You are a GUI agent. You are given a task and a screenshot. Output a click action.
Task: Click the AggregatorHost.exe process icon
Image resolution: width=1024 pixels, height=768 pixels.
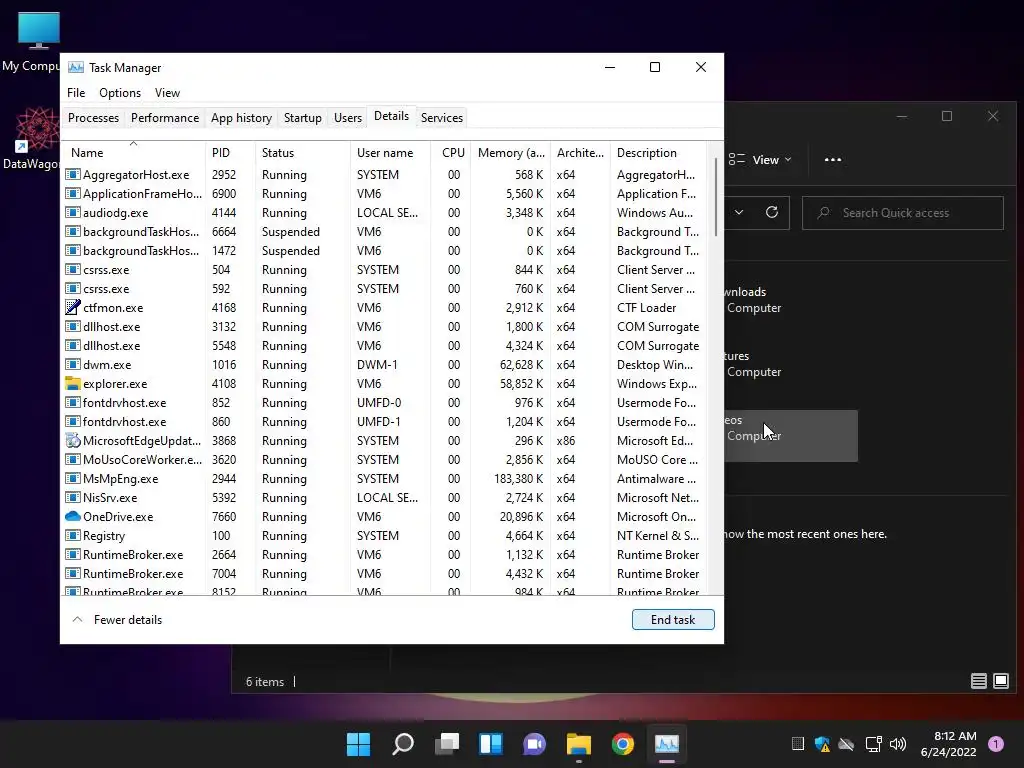[72, 175]
